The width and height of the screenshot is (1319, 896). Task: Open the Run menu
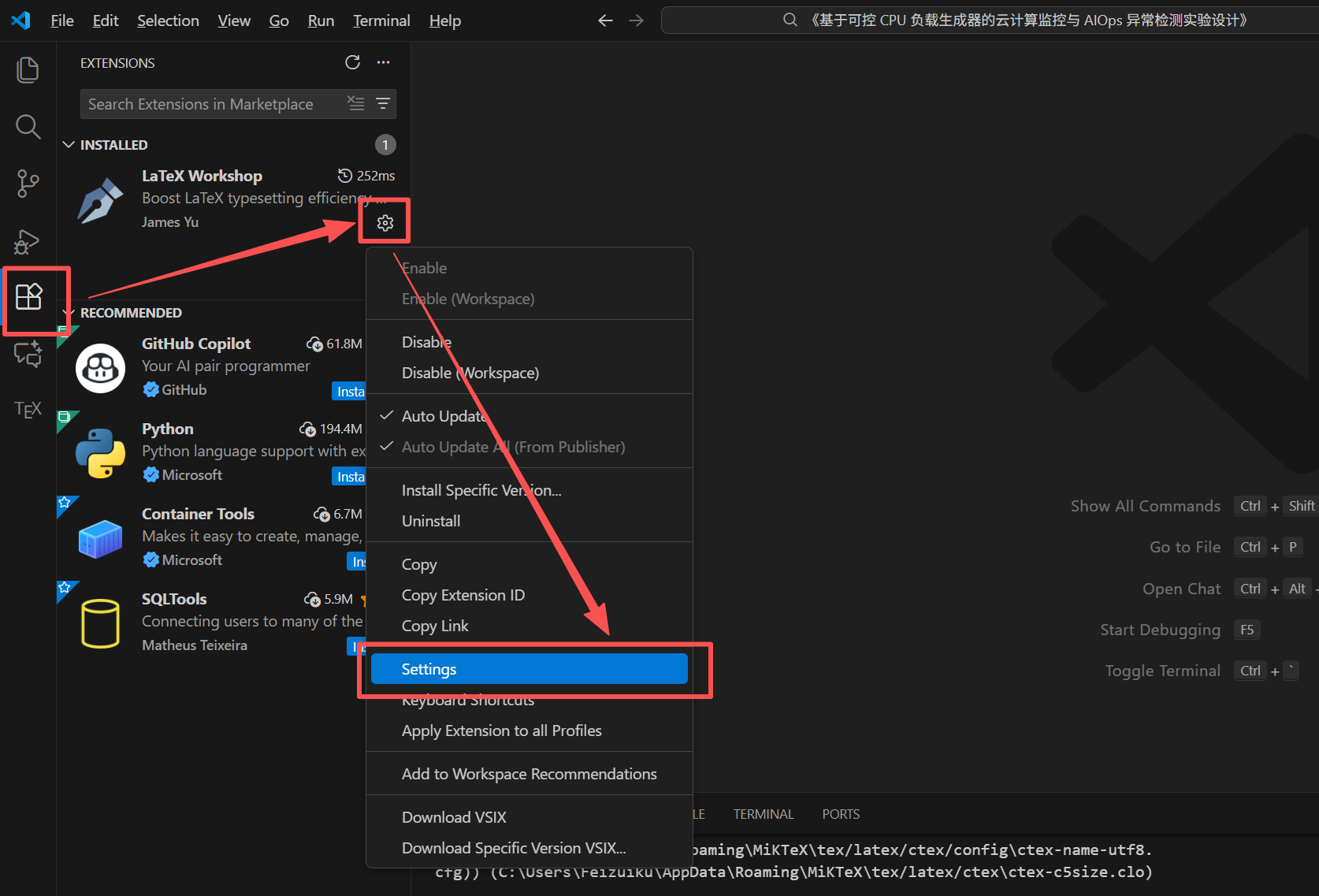[321, 20]
